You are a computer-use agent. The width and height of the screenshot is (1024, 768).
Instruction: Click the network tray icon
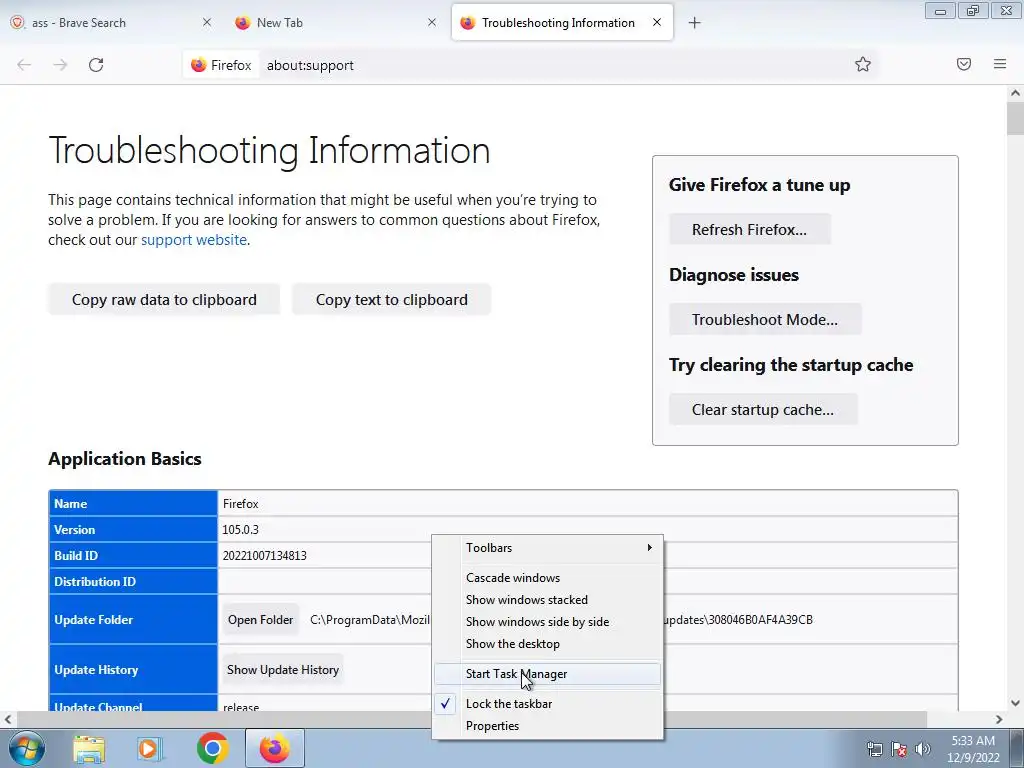(874, 749)
